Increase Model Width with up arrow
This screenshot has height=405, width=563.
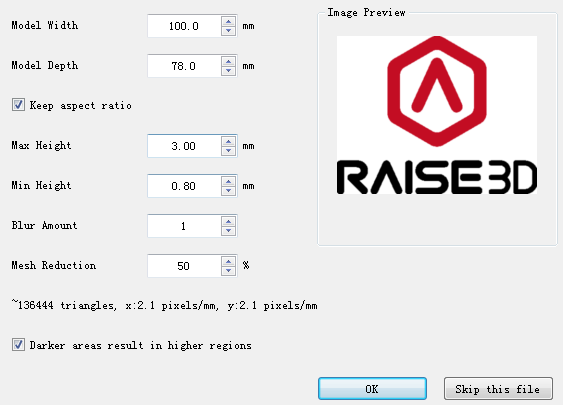[x=228, y=22]
